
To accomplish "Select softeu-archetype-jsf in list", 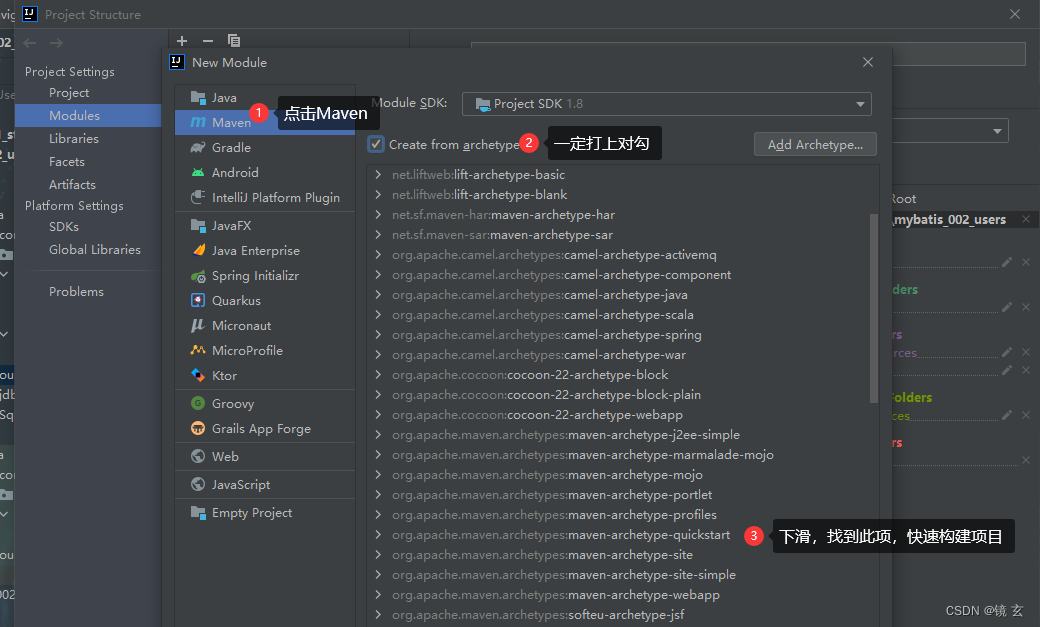I will (x=538, y=614).
